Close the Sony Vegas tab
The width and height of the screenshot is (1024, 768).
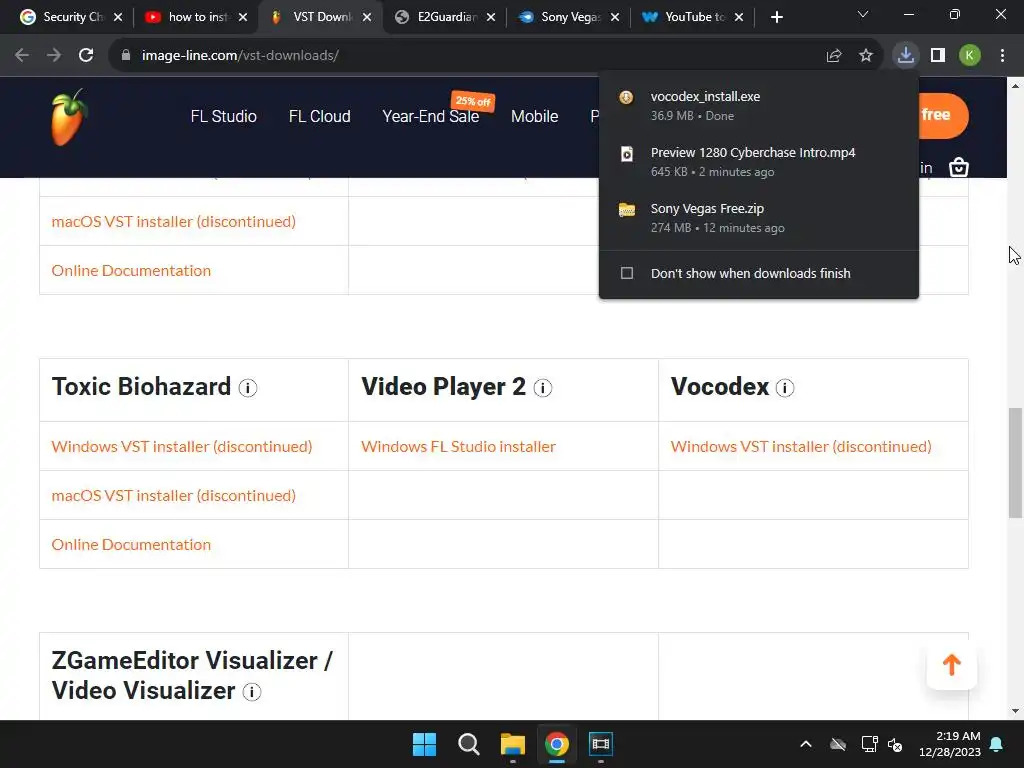click(x=615, y=17)
